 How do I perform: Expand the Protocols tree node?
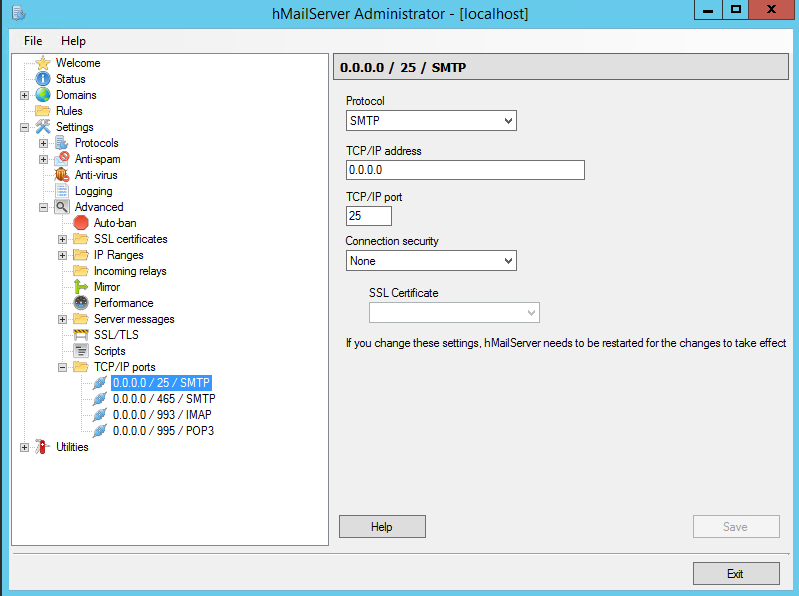point(43,143)
